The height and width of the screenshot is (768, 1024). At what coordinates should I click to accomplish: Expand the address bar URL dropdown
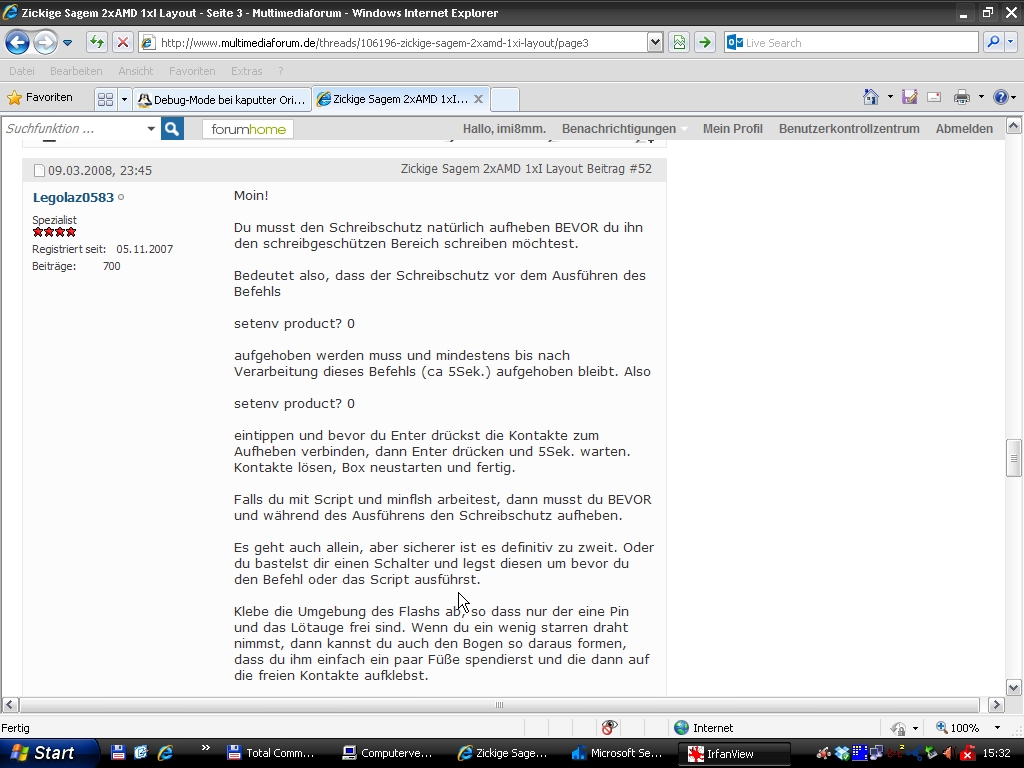pos(655,42)
